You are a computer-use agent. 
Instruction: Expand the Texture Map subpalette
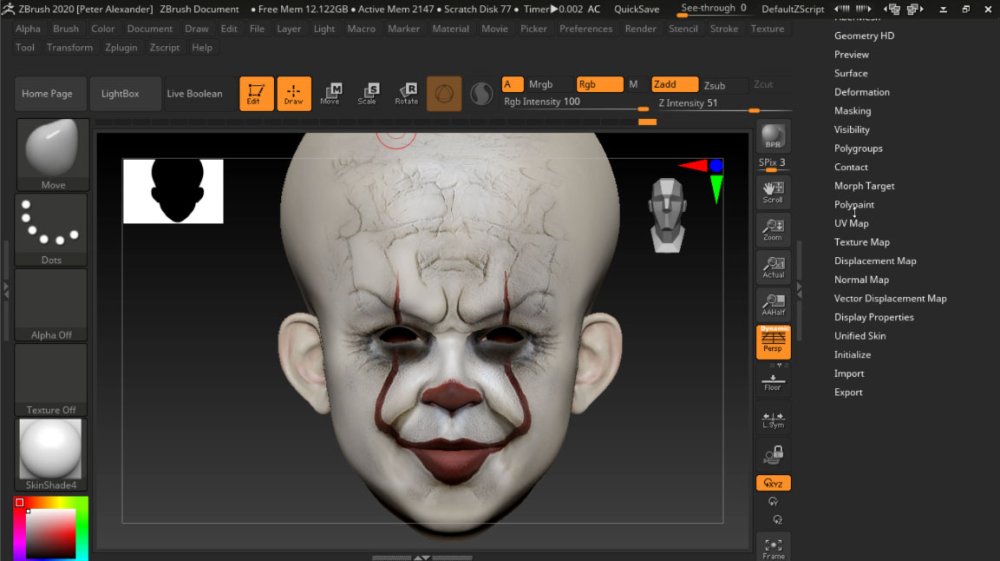tap(862, 242)
